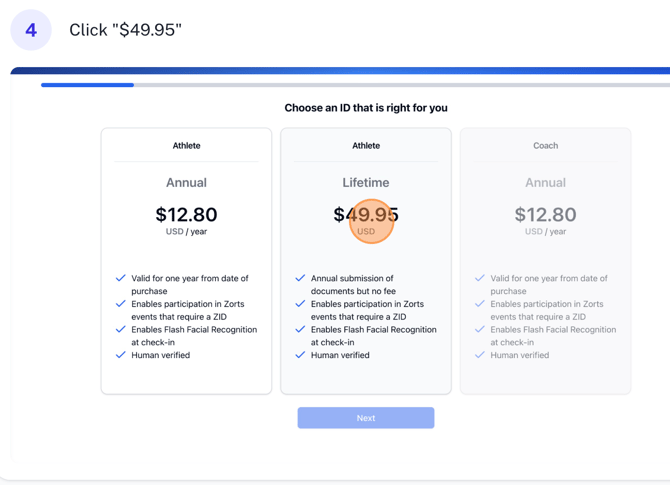
Task: Click checkmark next to "Annual submission of documents"
Action: coord(300,279)
